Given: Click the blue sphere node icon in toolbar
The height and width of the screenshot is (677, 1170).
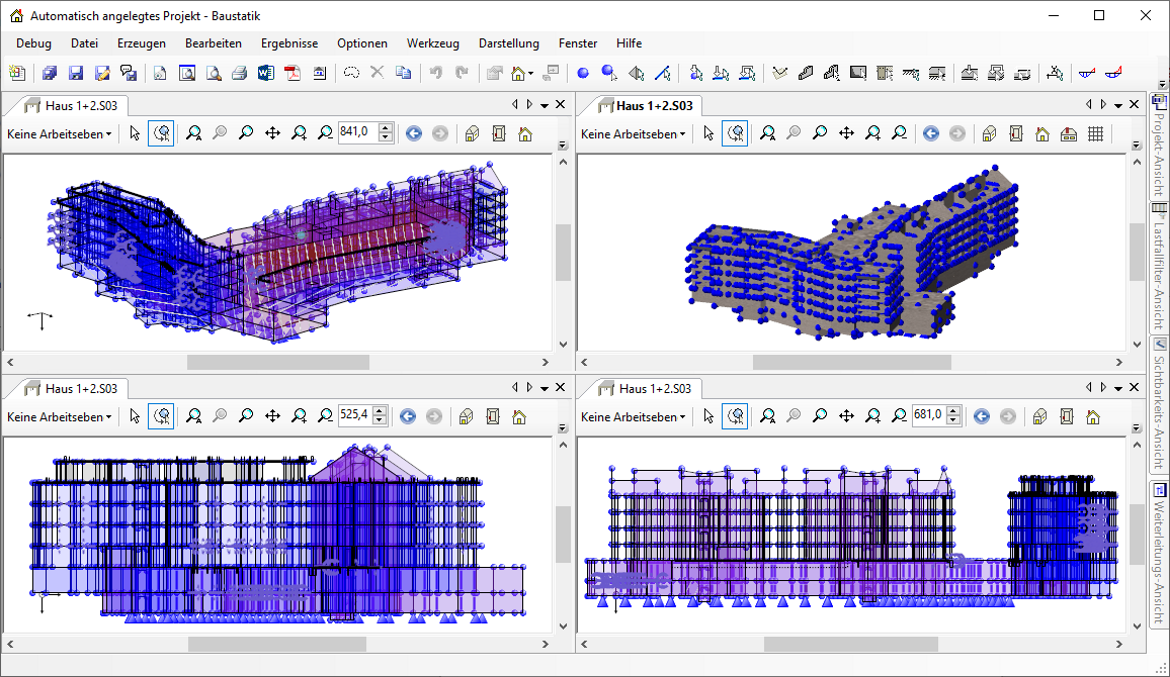Looking at the screenshot, I should click(x=583, y=73).
